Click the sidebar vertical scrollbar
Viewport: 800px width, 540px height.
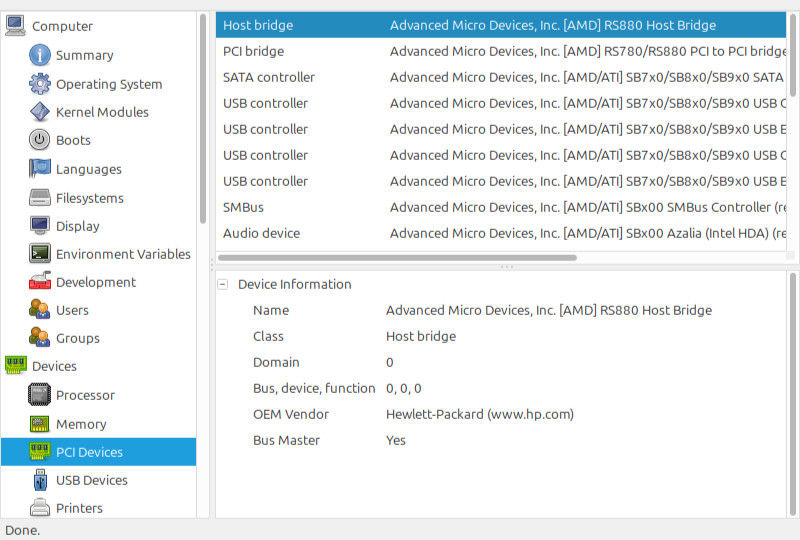[203, 118]
